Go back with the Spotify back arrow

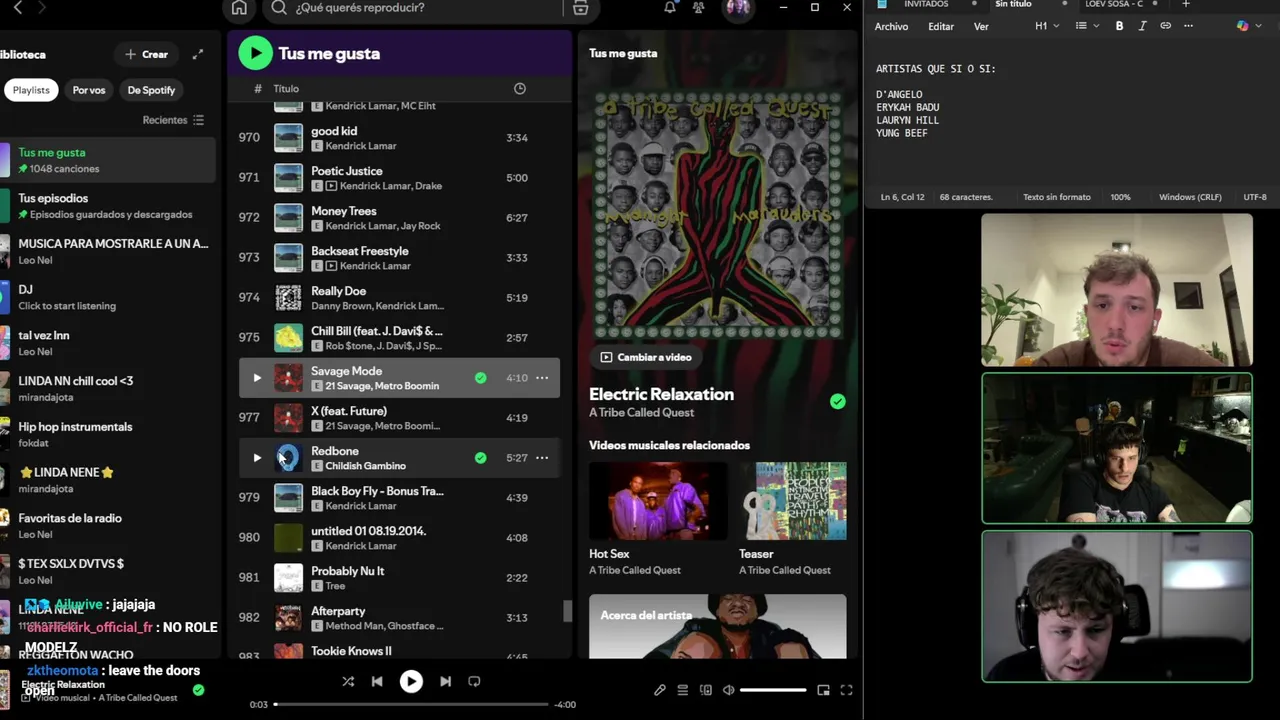coord(17,8)
